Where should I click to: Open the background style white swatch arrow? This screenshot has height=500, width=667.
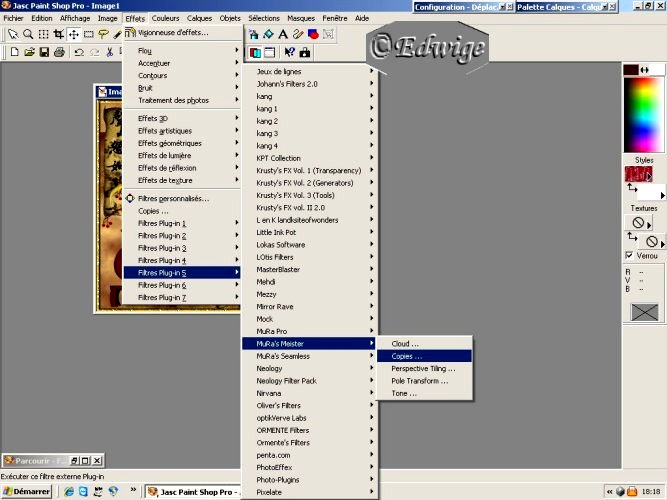pos(662,195)
